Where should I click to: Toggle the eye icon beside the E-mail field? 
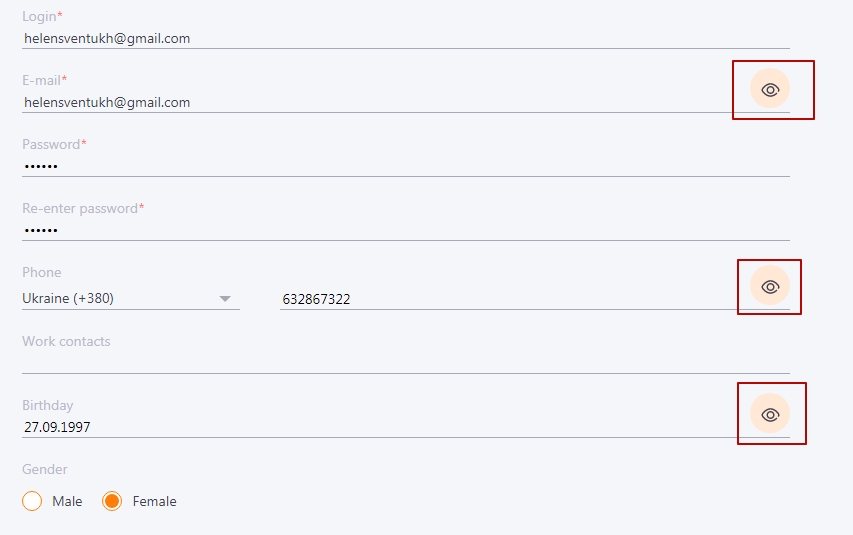point(770,89)
